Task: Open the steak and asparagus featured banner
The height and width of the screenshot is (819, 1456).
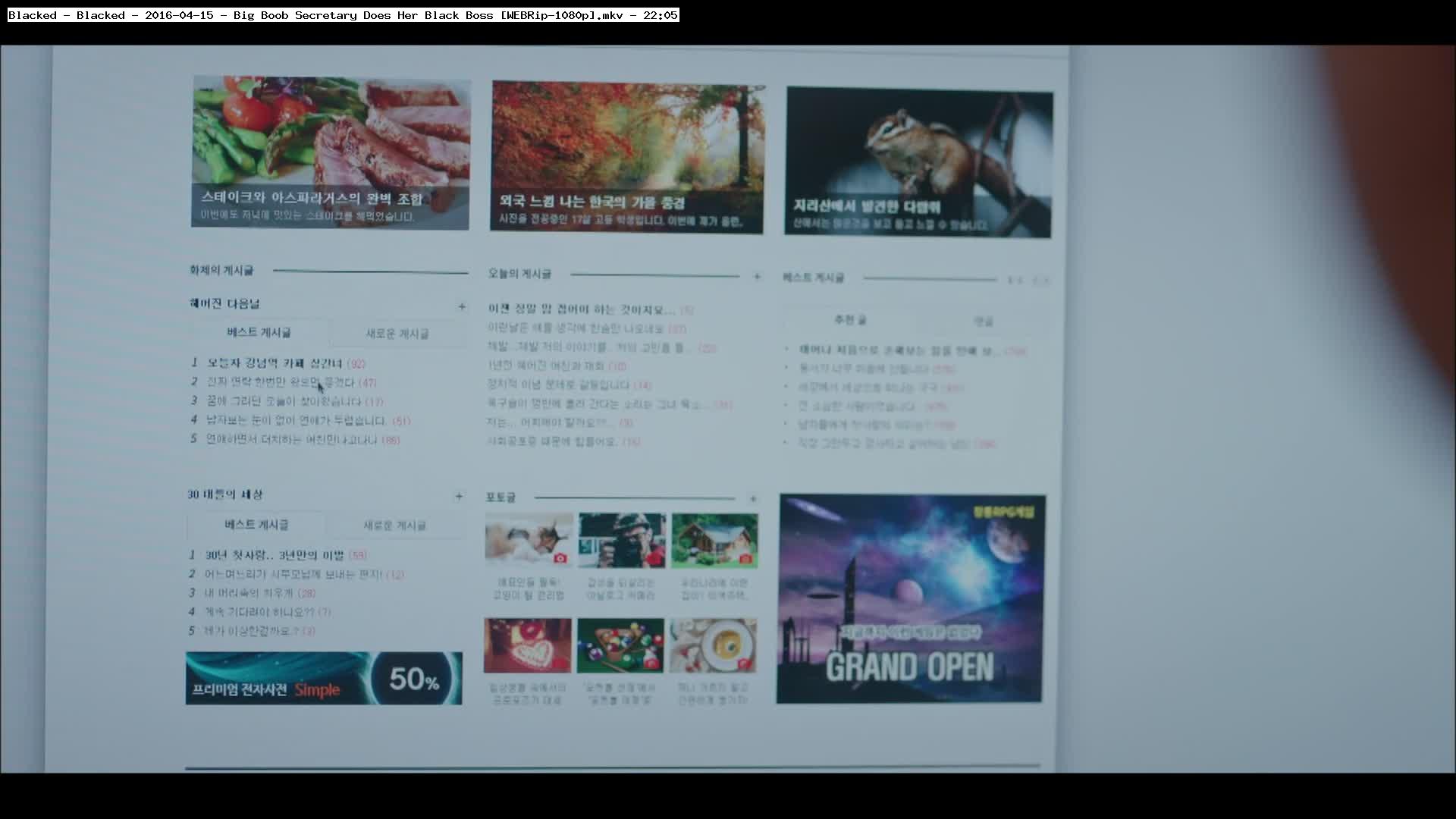Action: pos(331,152)
